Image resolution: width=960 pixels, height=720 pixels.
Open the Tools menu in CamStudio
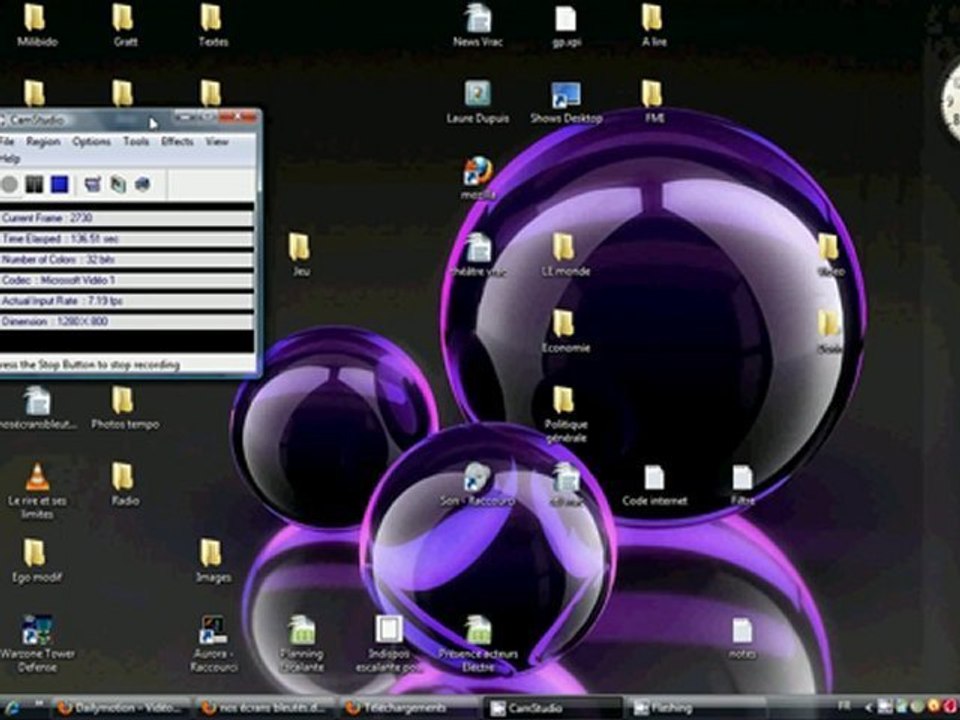[x=136, y=142]
